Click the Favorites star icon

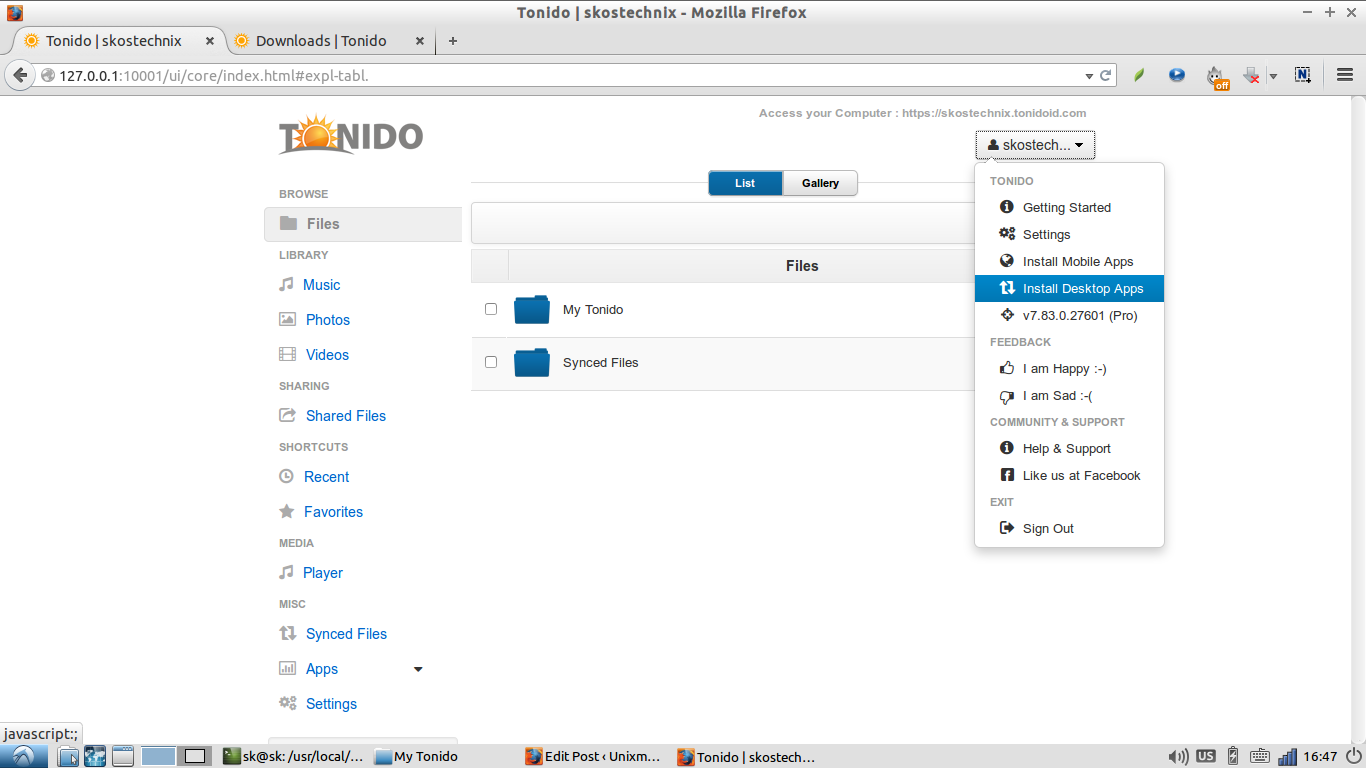[x=286, y=511]
